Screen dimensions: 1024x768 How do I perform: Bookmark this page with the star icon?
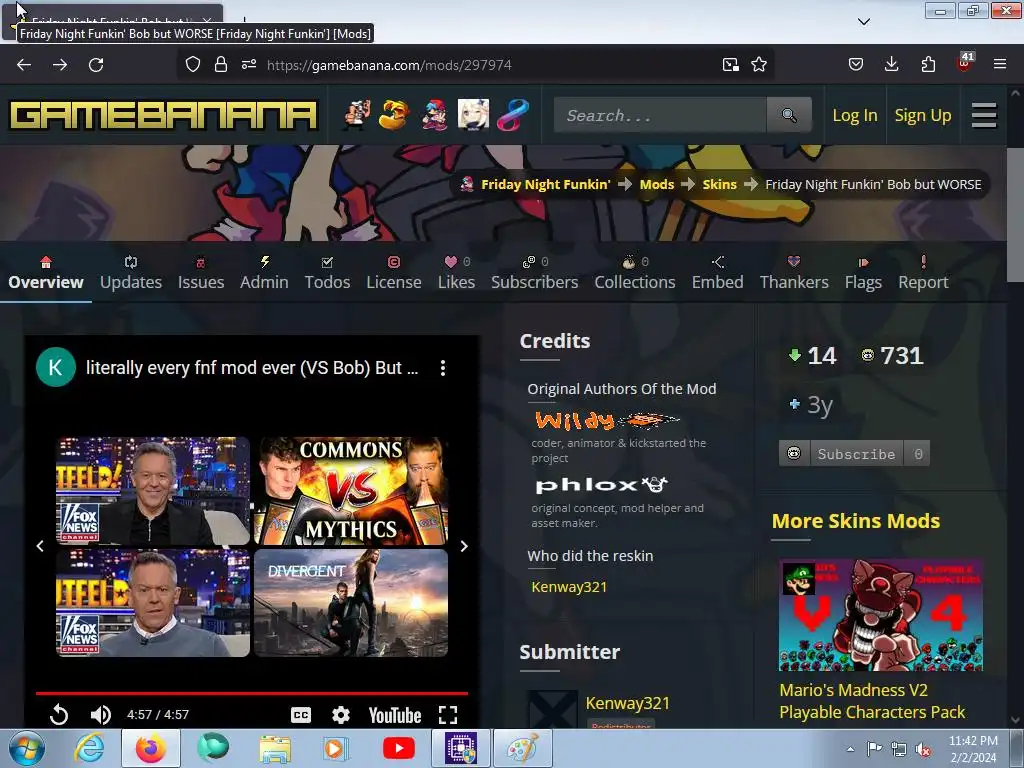[x=759, y=65]
